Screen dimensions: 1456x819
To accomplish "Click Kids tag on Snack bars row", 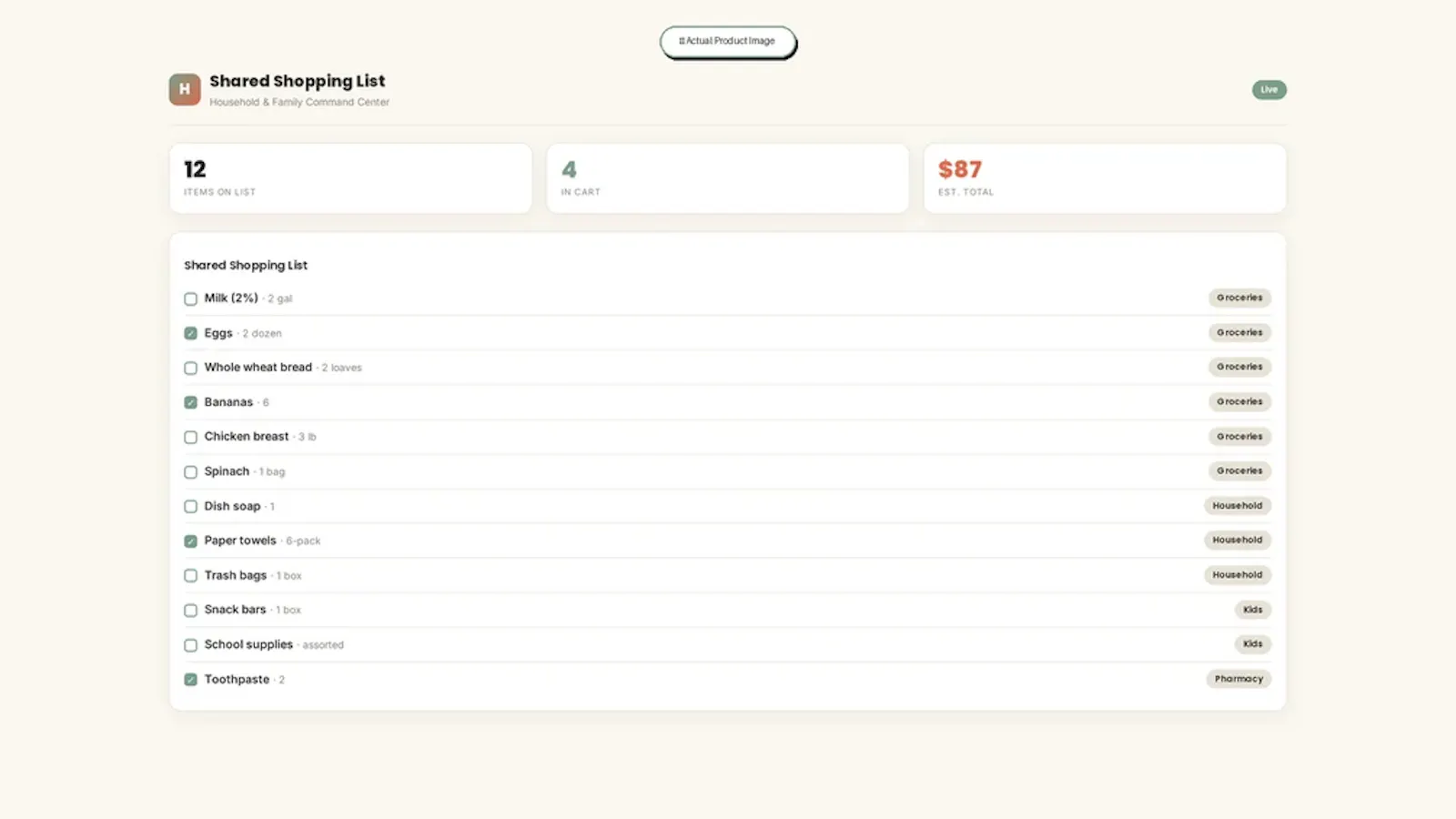I will (1252, 609).
